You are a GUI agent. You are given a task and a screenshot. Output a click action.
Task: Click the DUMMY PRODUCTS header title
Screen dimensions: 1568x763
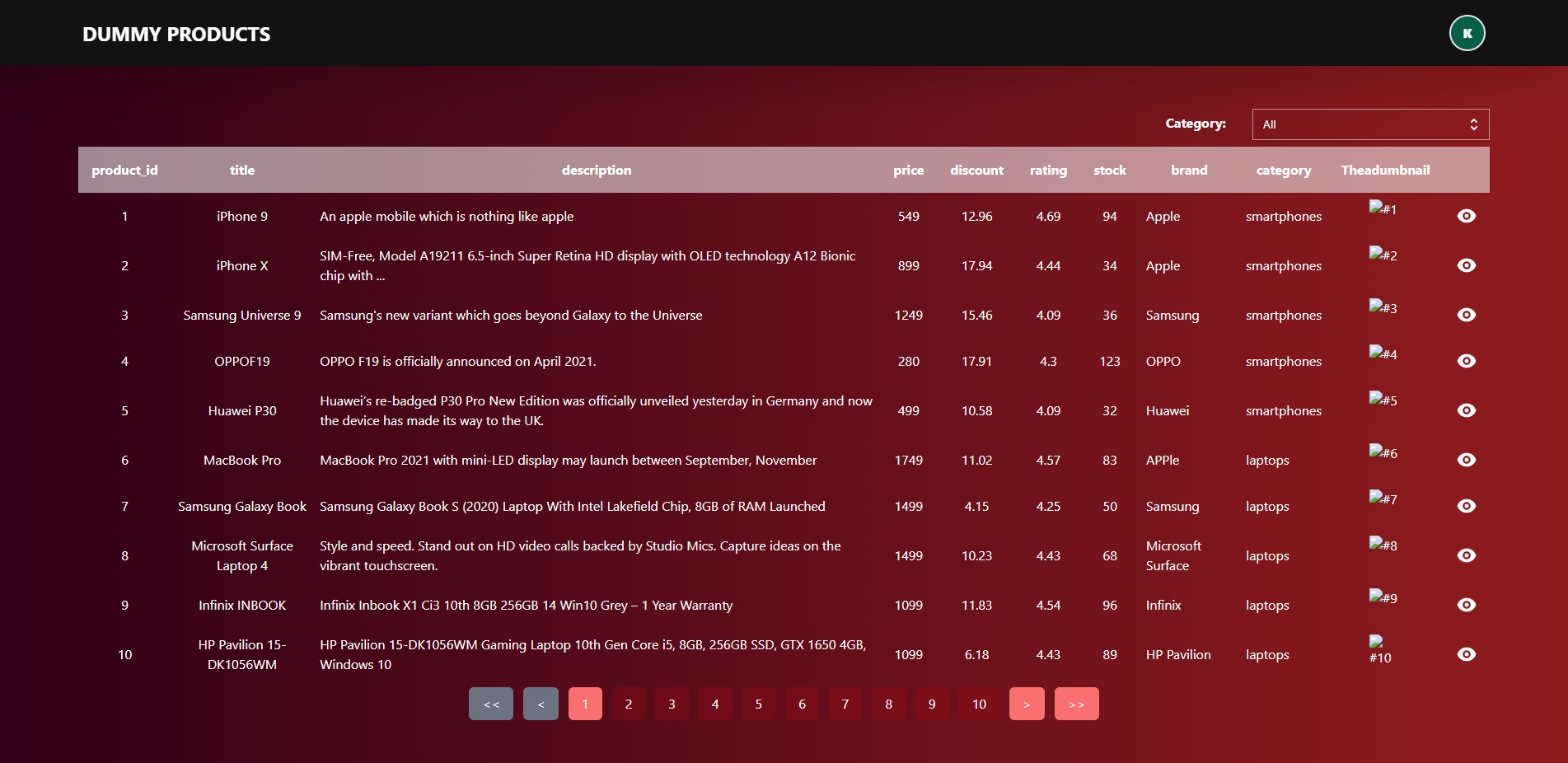pos(176,35)
